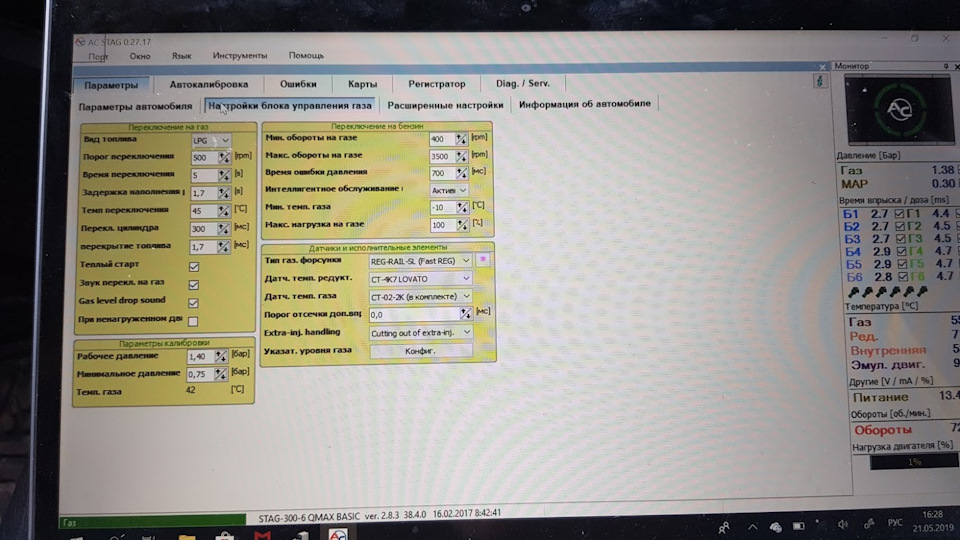The image size is (960, 540).
Task: Toggle the Звук перекл. на газ checkbox
Action: (x=193, y=285)
